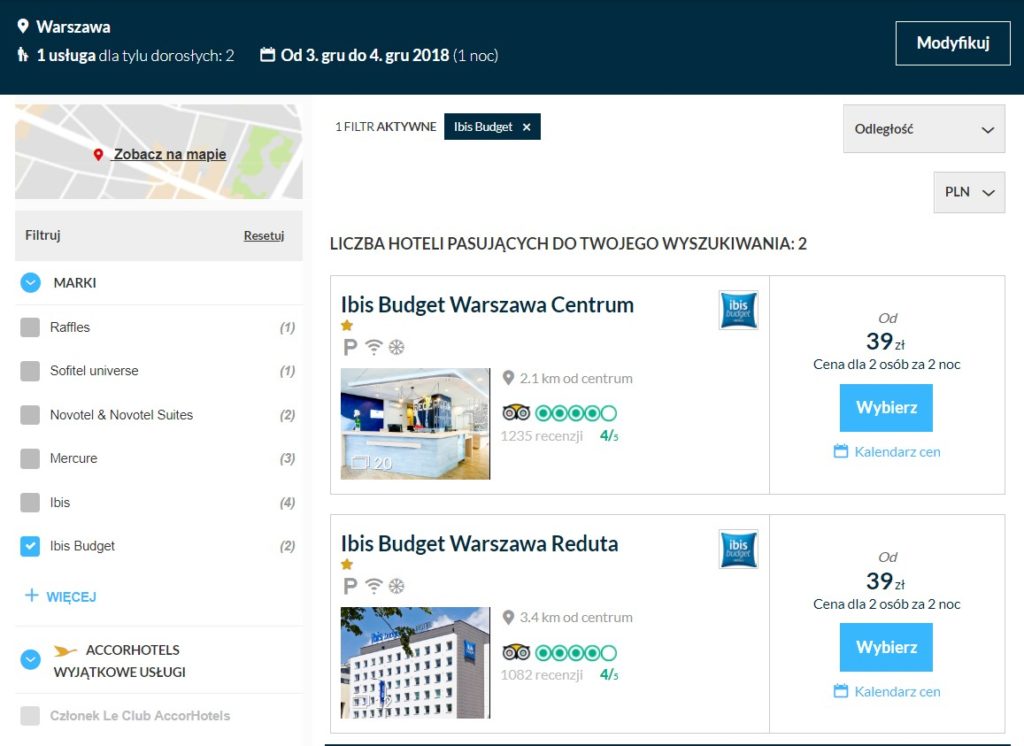Click the ibis budget logo on the Reduta card
Image resolution: width=1024 pixels, height=746 pixels.
[x=738, y=549]
